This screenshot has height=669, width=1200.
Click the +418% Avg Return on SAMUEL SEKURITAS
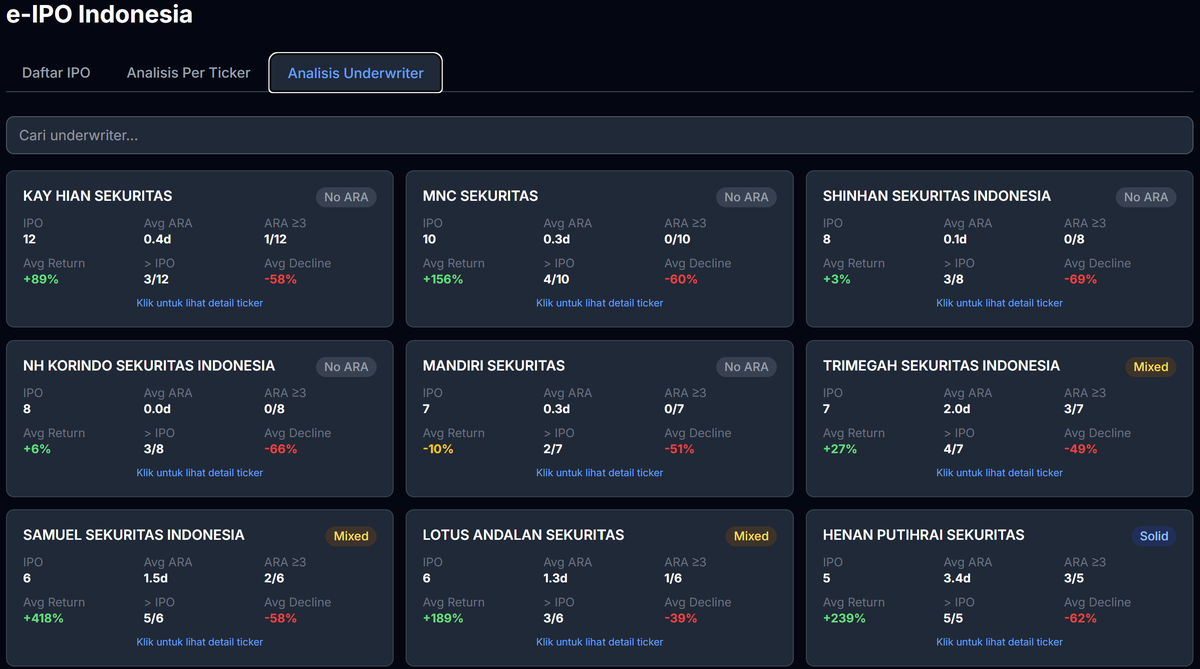point(43,618)
